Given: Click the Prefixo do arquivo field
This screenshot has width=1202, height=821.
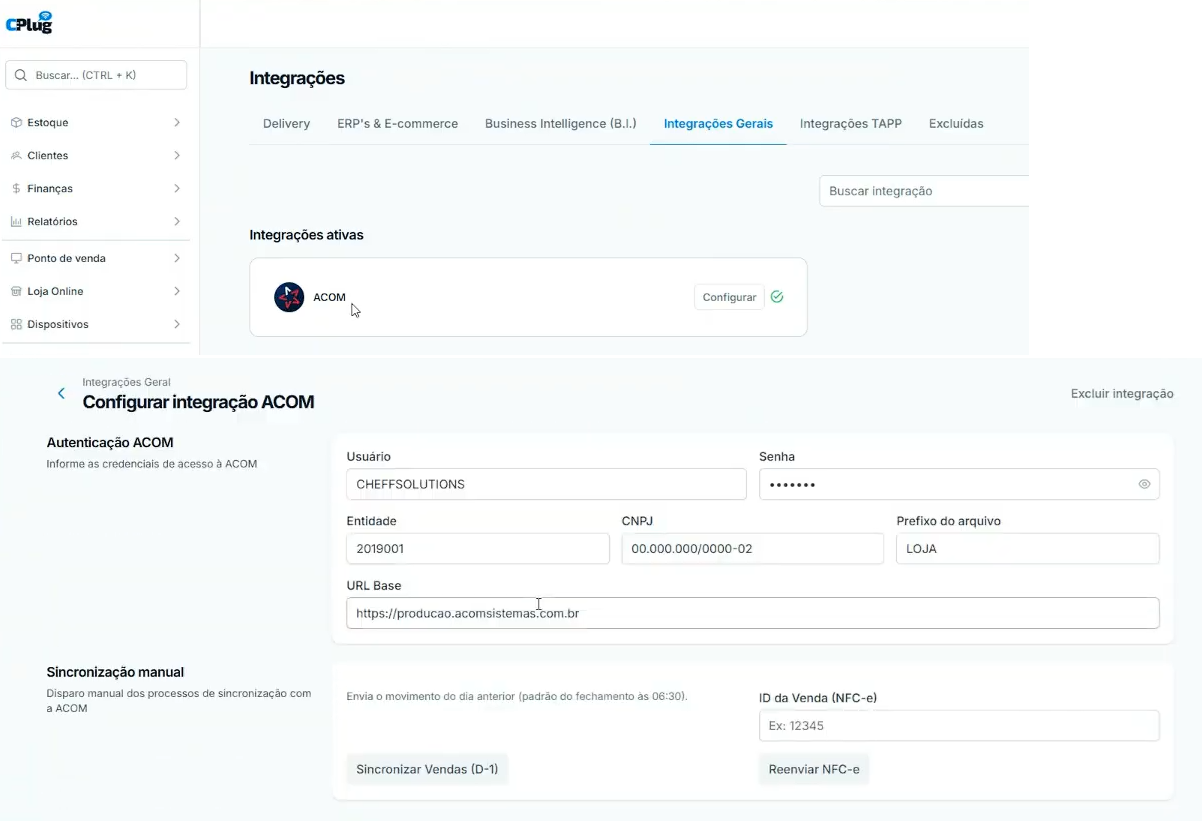Looking at the screenshot, I should 1028,548.
